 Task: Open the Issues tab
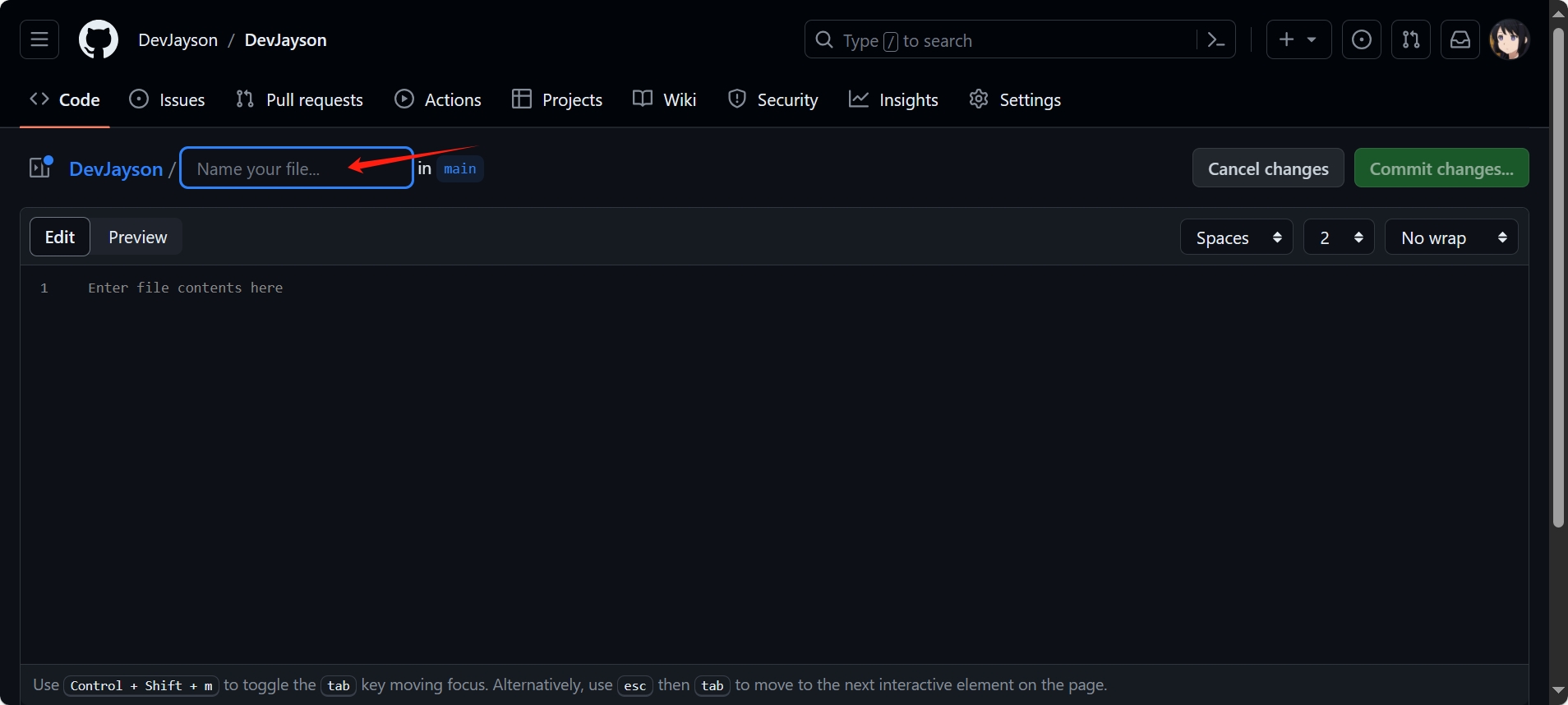[x=168, y=99]
